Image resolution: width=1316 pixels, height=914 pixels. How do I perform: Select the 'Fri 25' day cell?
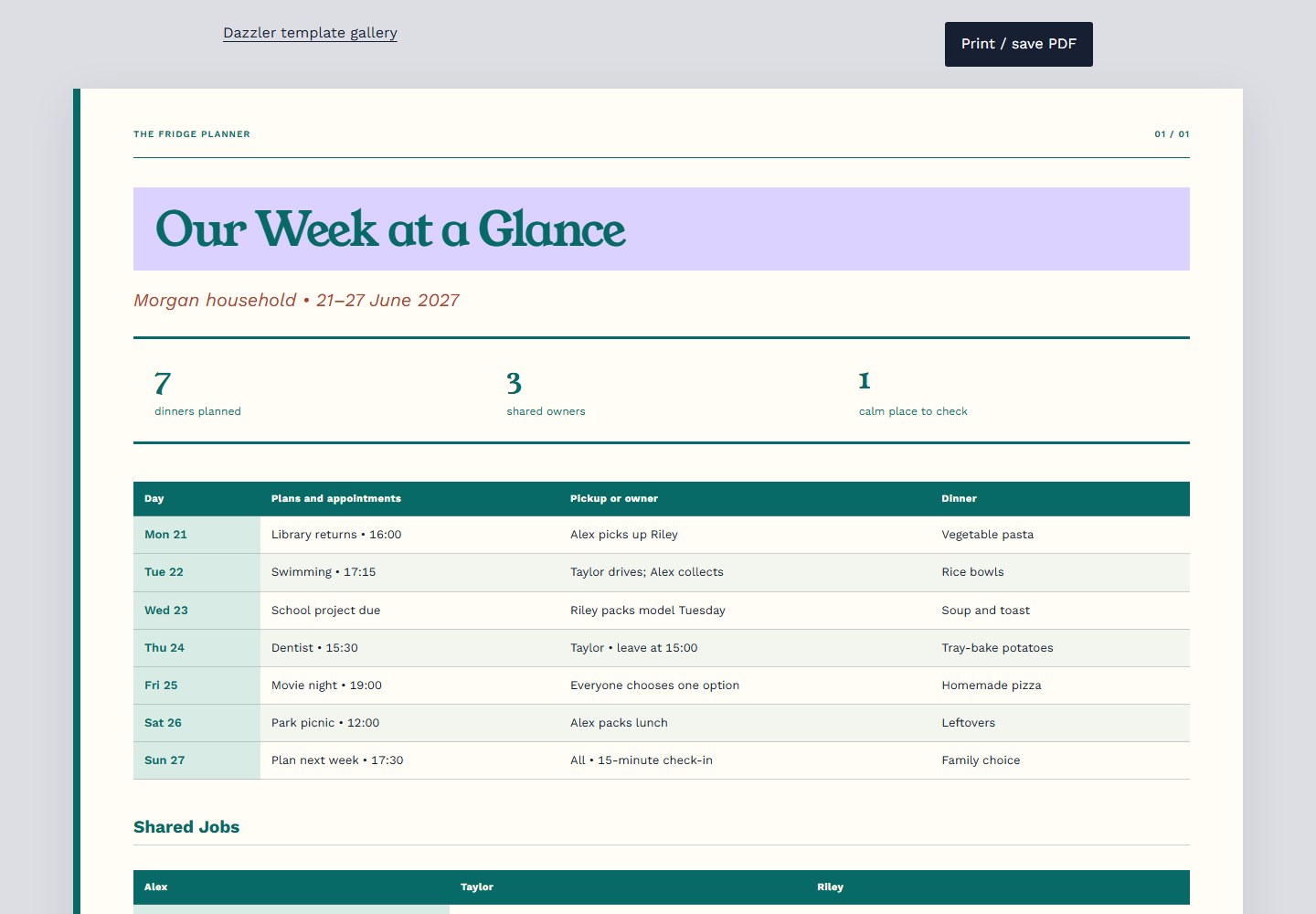click(x=196, y=685)
